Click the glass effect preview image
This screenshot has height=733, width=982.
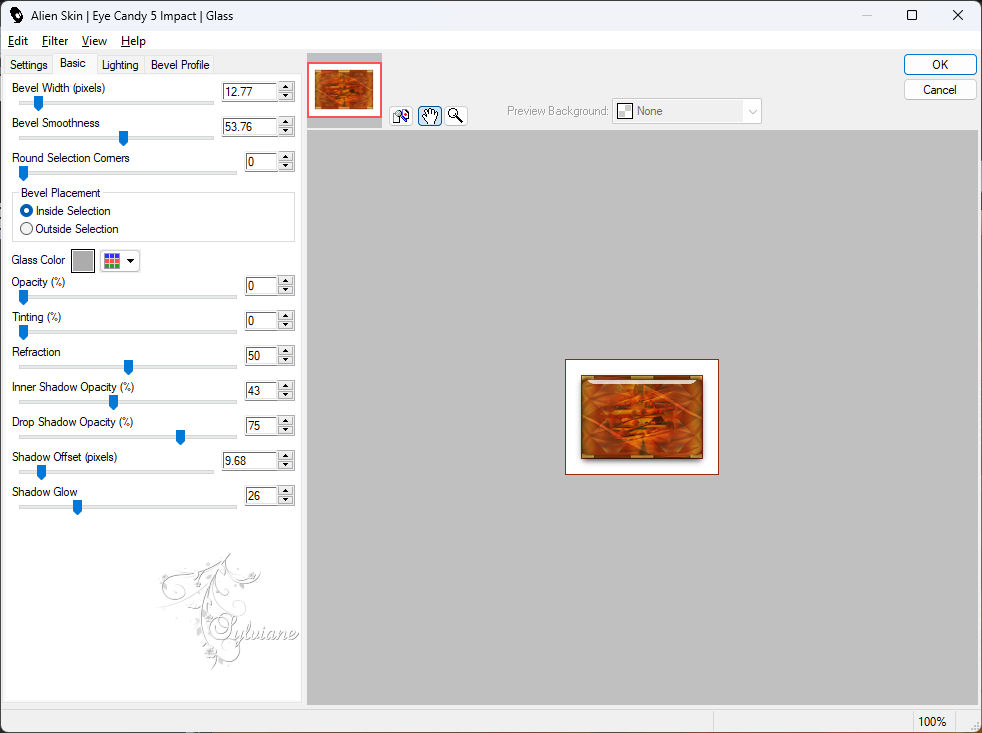[642, 417]
